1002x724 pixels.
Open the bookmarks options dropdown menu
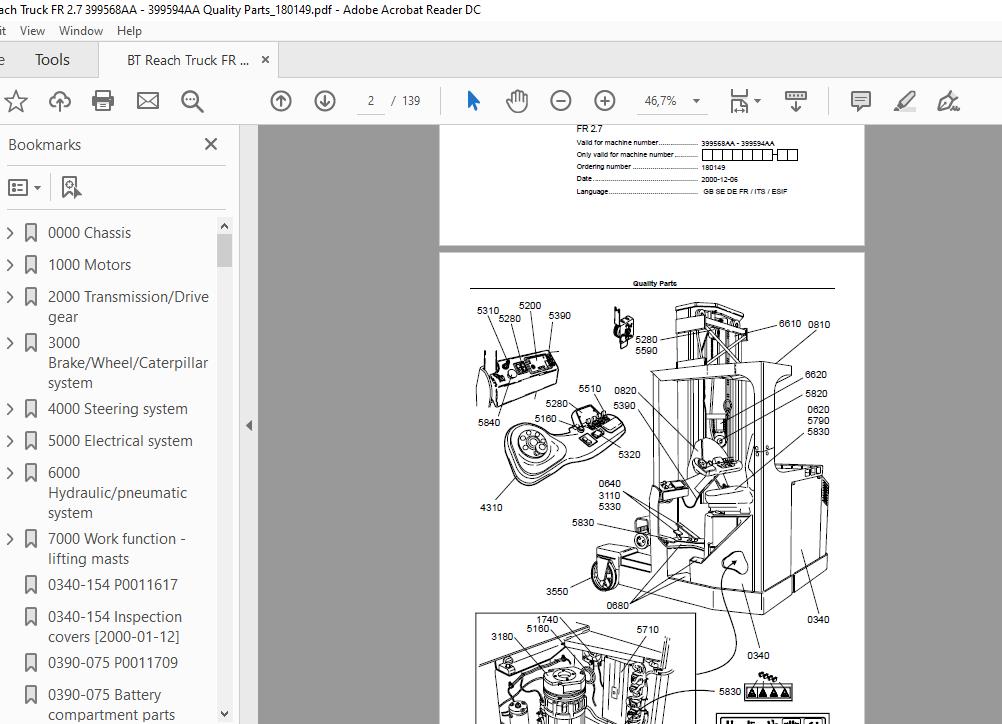[25, 187]
